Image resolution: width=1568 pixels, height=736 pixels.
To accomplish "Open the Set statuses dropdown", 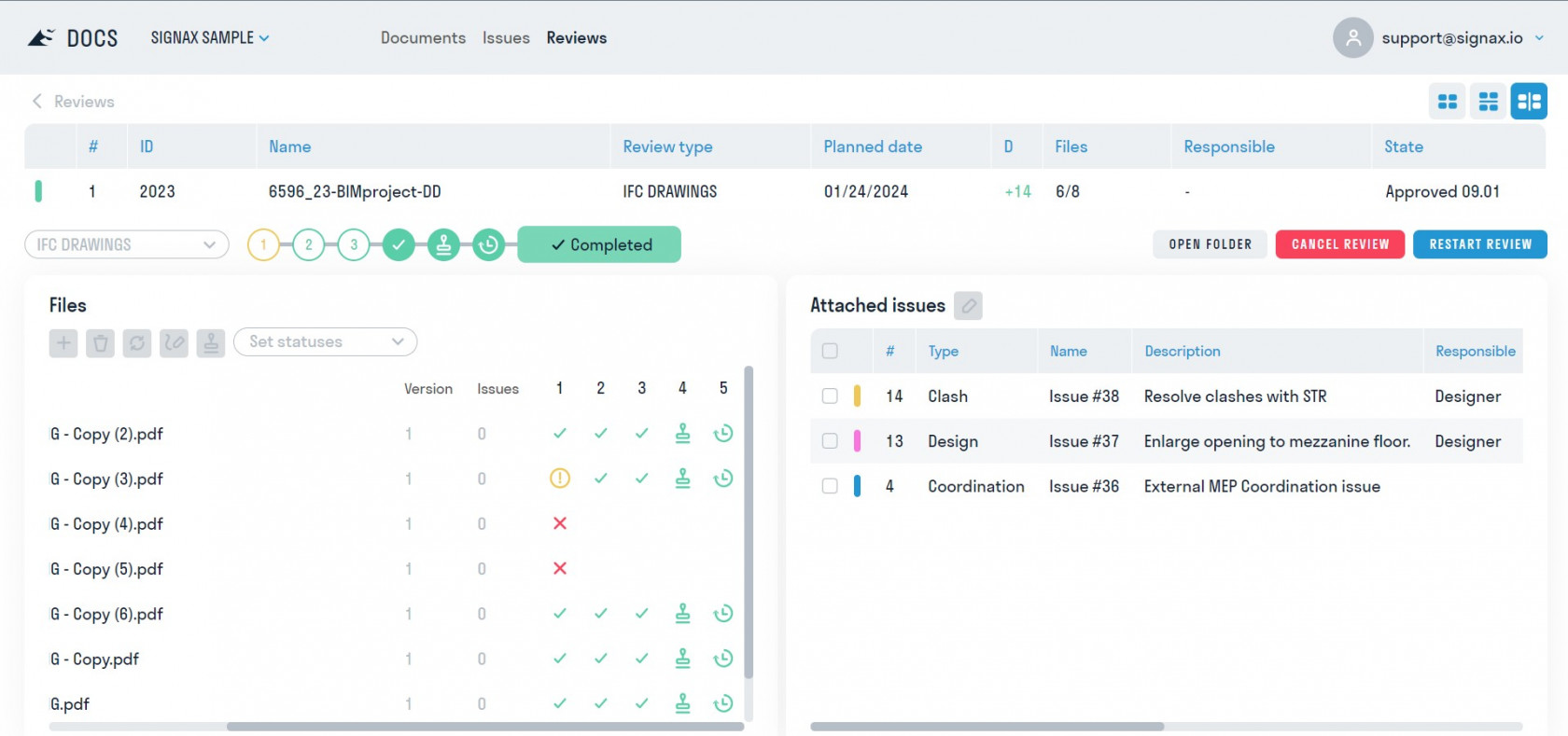I will (326, 341).
